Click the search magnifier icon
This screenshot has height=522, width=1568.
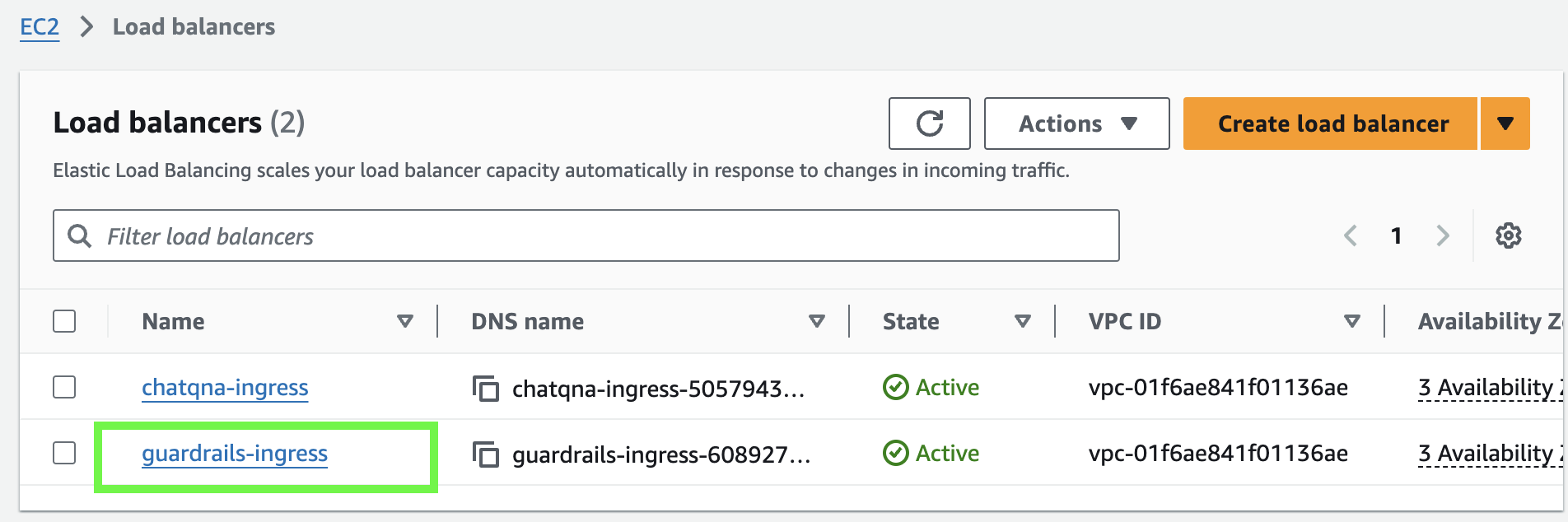[x=79, y=236]
